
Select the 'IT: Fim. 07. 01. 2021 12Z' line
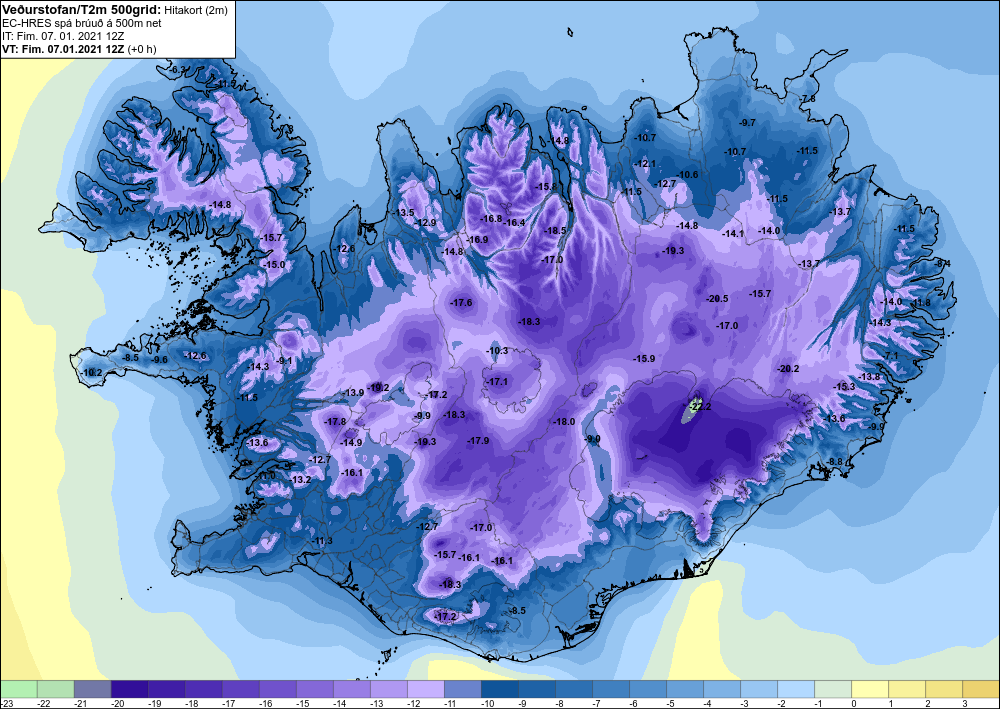(x=63, y=36)
